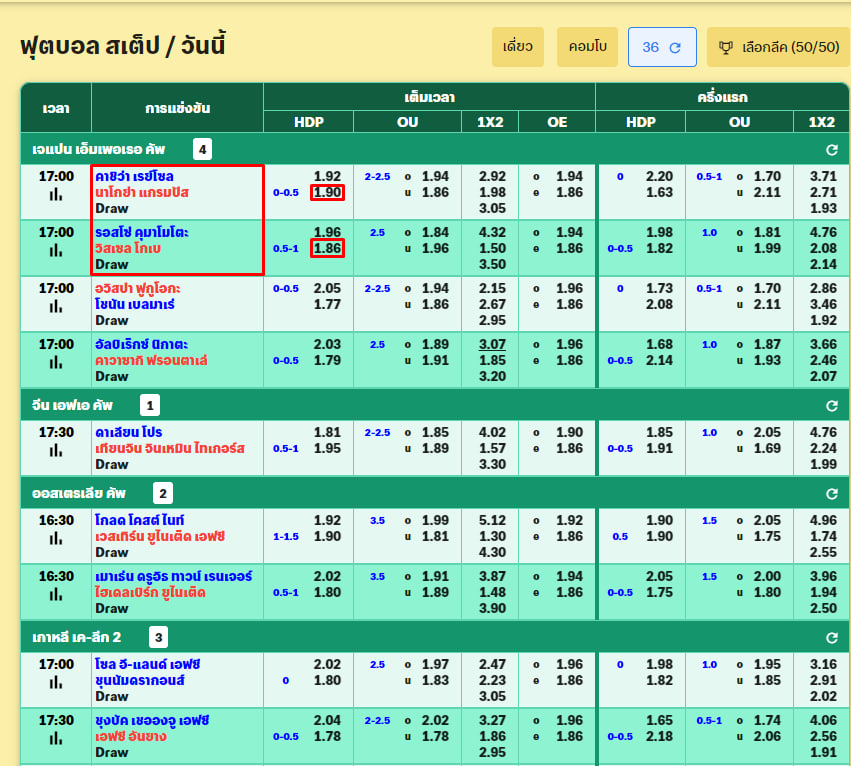View stats chart icon for Roasso Kumamoto match
This screenshot has width=851, height=766.
pos(56,250)
